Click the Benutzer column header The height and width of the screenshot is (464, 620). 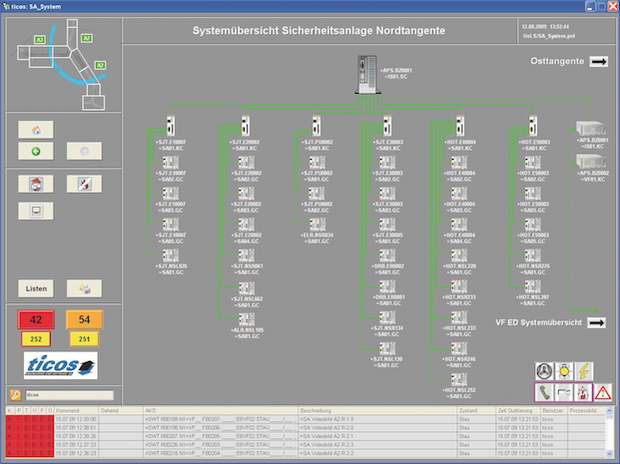tap(554, 411)
